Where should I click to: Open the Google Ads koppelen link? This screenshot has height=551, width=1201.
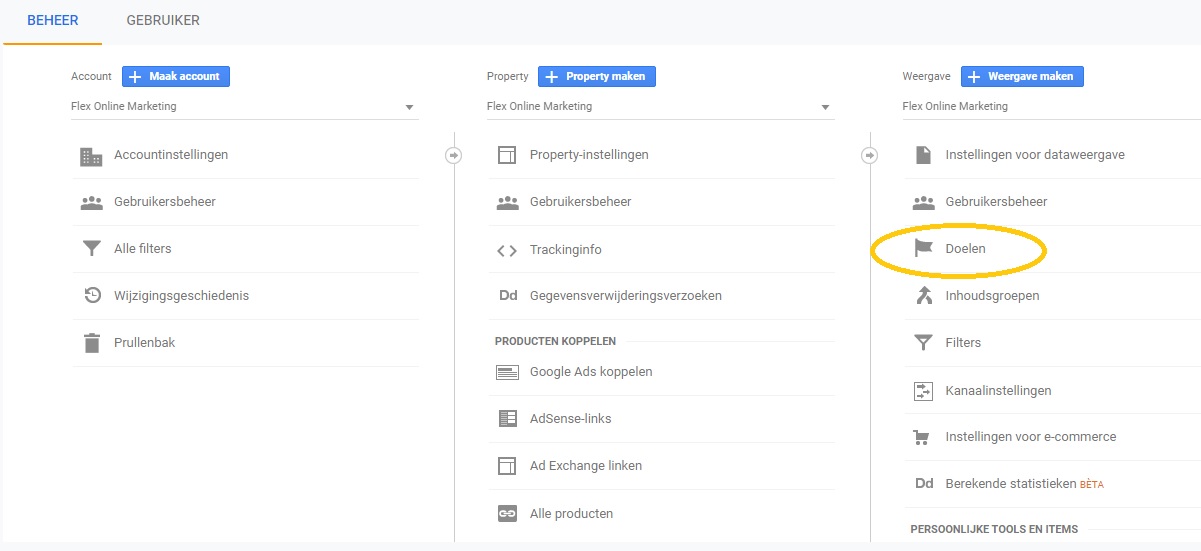pos(591,372)
